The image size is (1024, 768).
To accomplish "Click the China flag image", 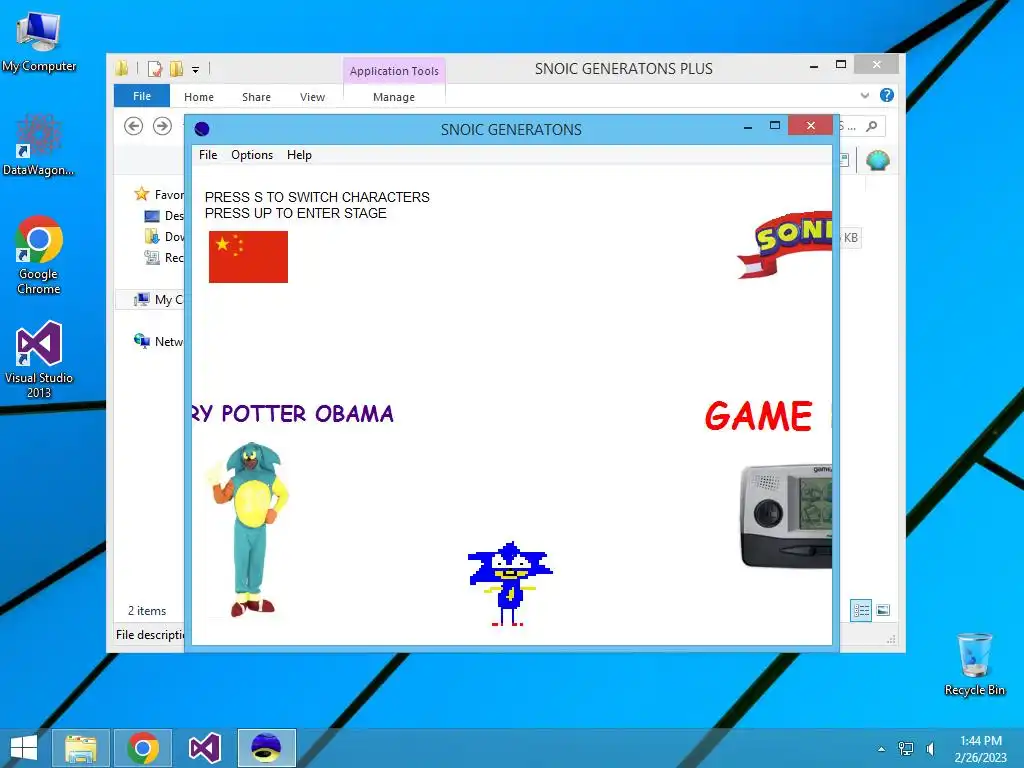I will coord(248,257).
